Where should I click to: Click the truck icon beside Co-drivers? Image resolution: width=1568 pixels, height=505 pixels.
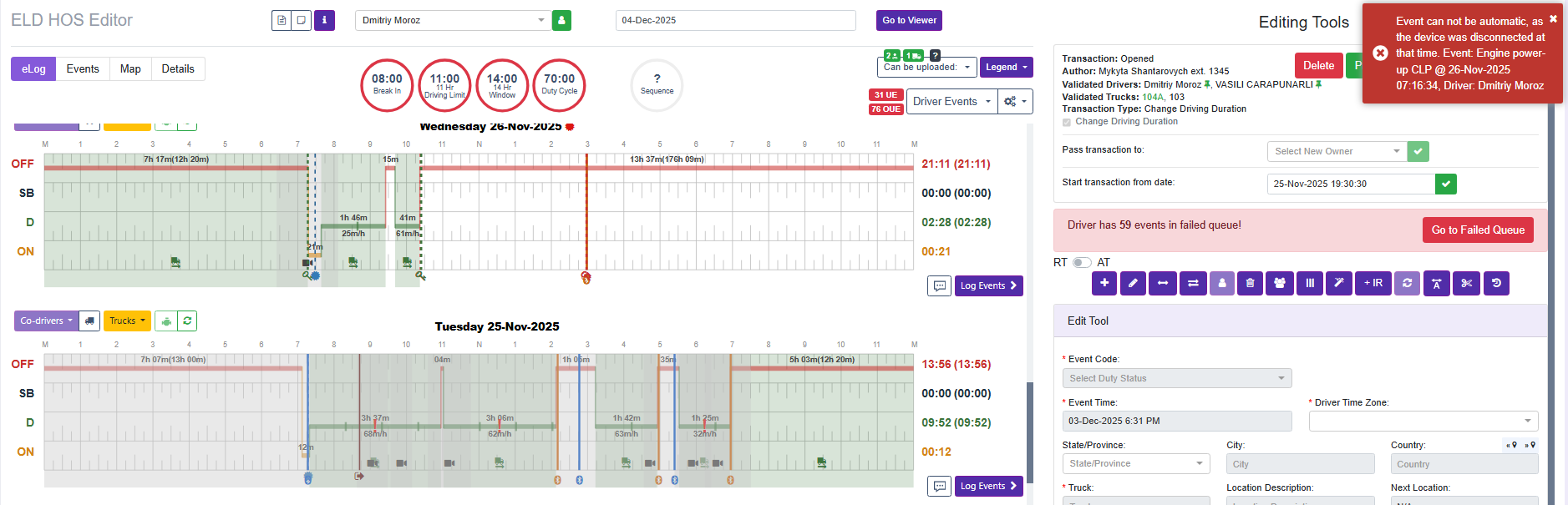pos(90,321)
